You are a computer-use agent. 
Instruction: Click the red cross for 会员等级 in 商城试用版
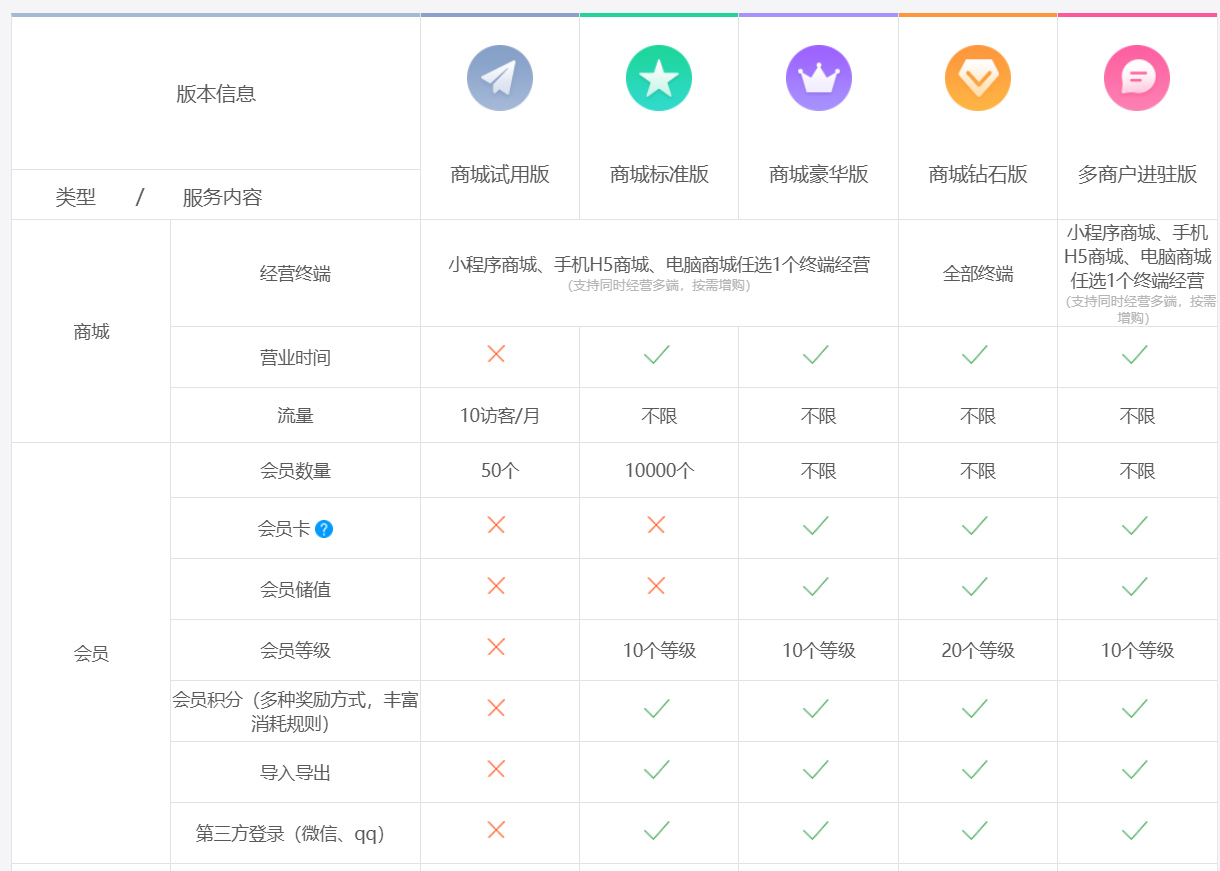pyautogui.click(x=496, y=646)
